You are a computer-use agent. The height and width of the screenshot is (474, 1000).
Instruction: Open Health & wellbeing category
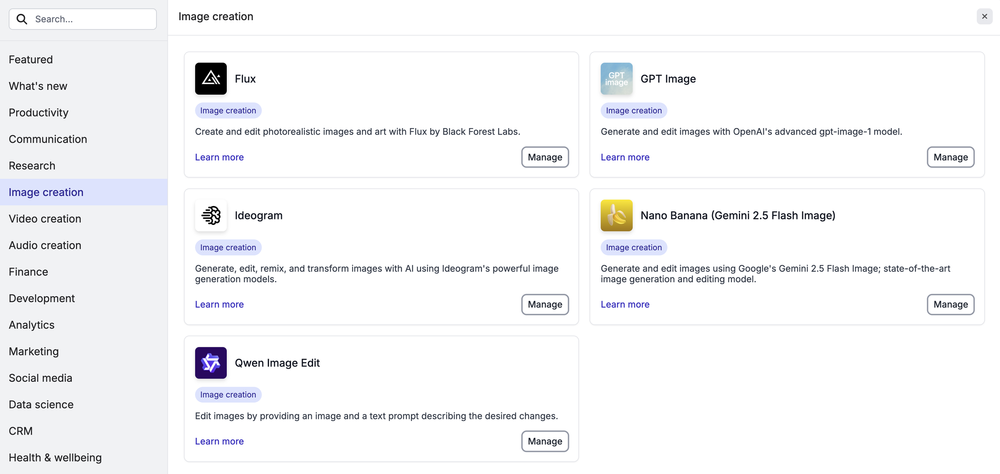[x=84, y=457]
